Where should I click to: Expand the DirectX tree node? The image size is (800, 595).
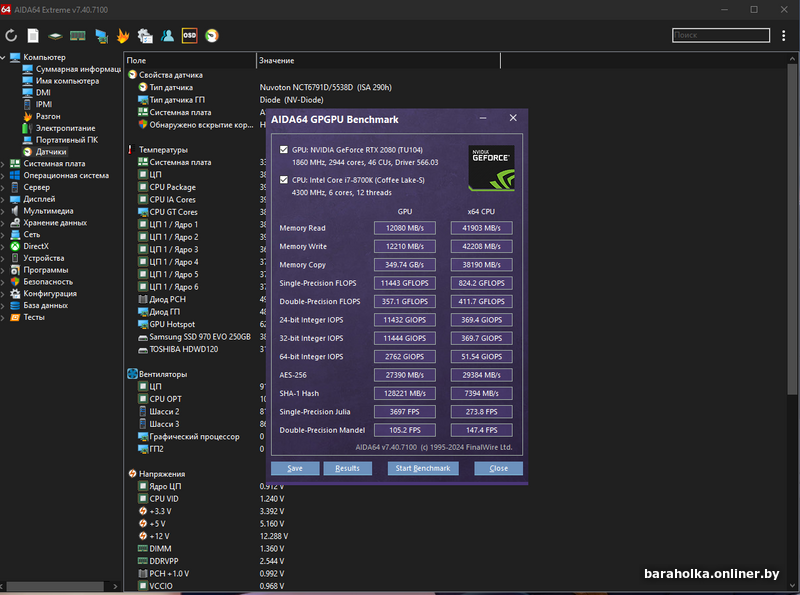coord(3,246)
